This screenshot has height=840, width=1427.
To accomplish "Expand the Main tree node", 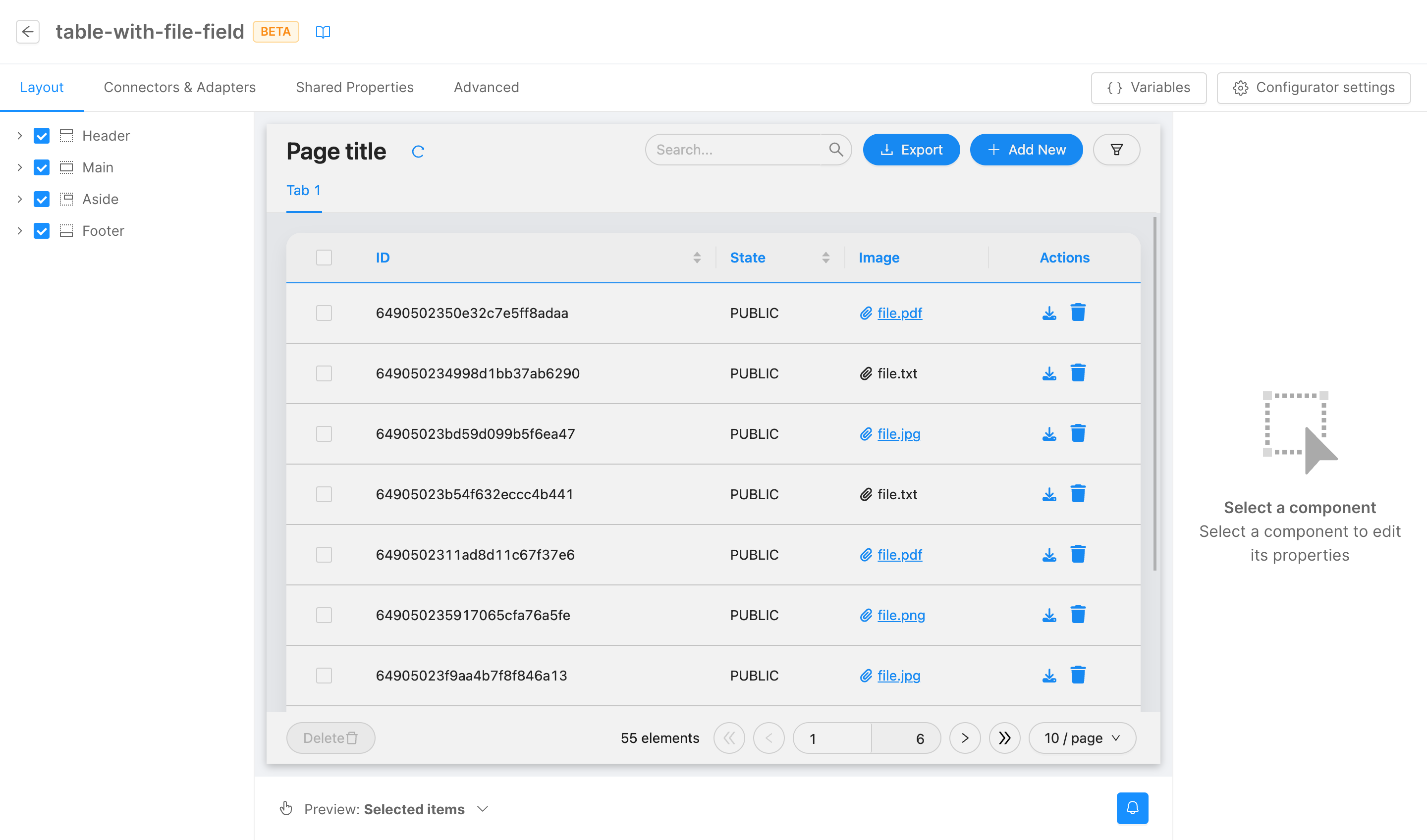I will coord(20,167).
